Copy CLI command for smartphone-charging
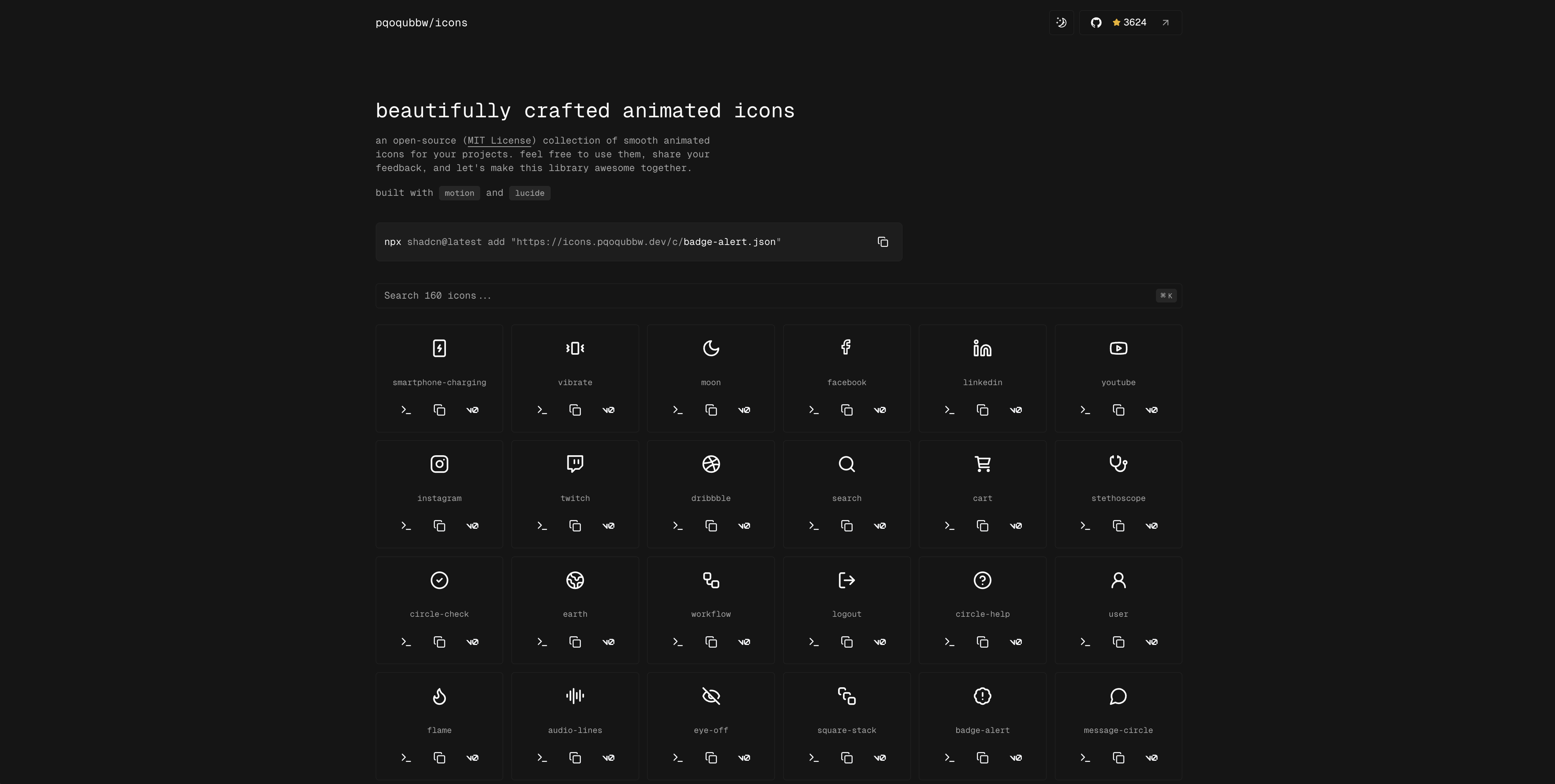This screenshot has width=1555, height=784. pos(406,410)
